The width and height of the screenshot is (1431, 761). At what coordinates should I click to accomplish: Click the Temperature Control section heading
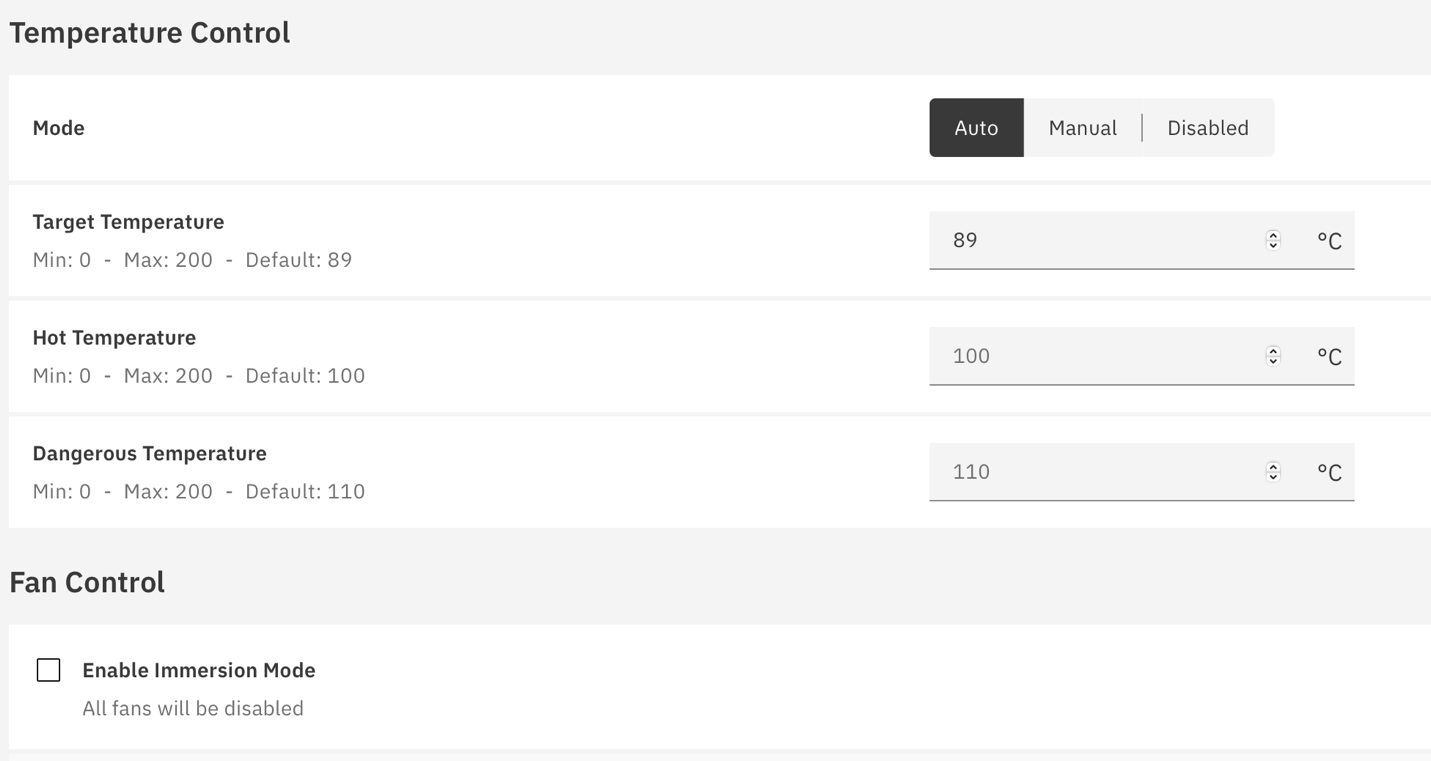coord(150,32)
